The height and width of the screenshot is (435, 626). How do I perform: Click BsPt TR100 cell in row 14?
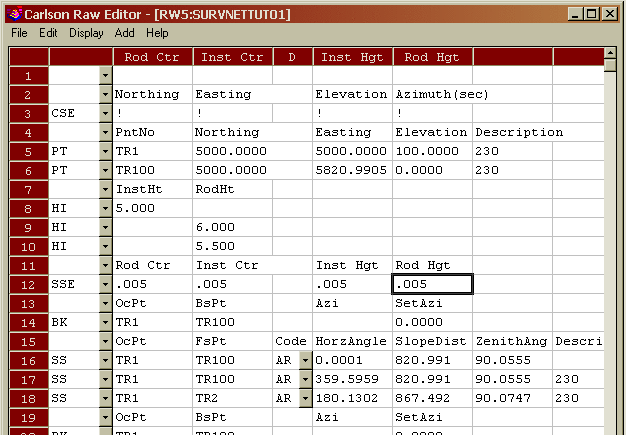(232, 322)
